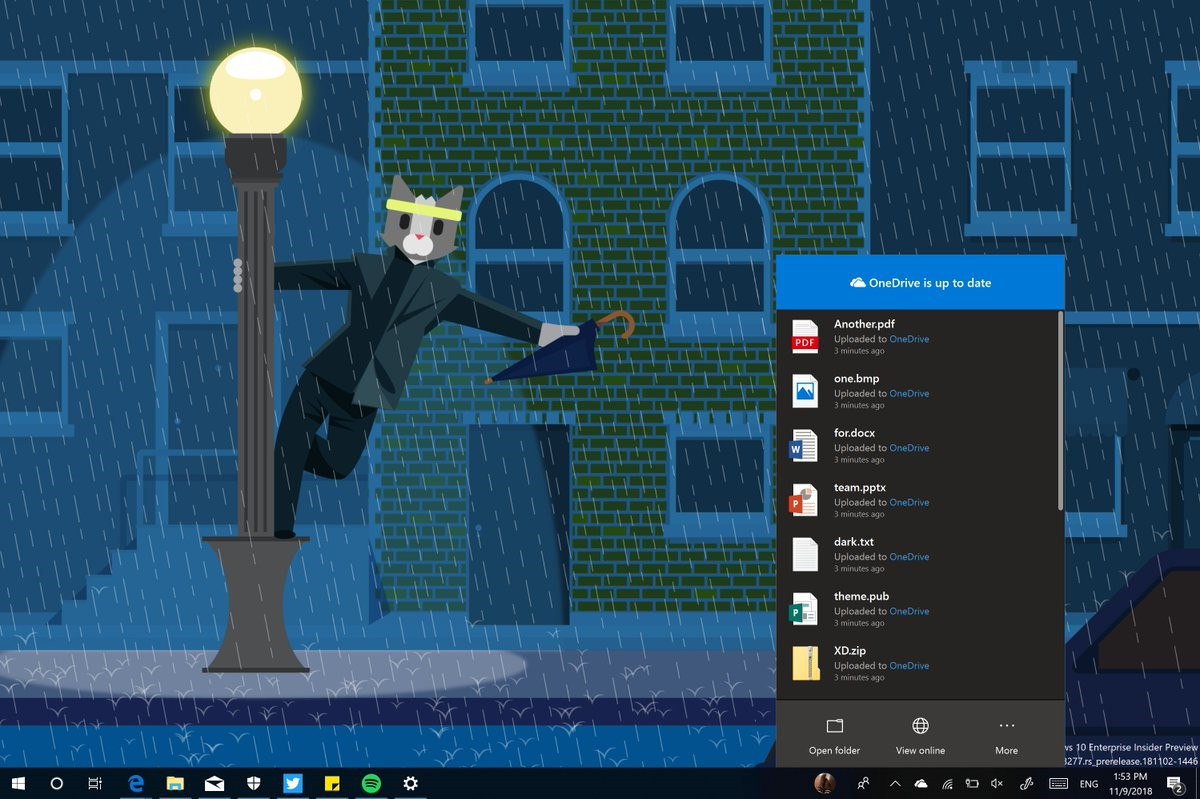Click View online in the OneDrive flyout

pyautogui.click(x=920, y=735)
